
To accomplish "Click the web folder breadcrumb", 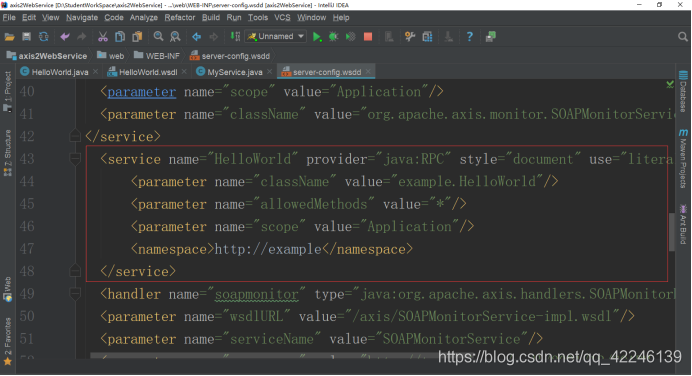I will pyautogui.click(x=111, y=56).
